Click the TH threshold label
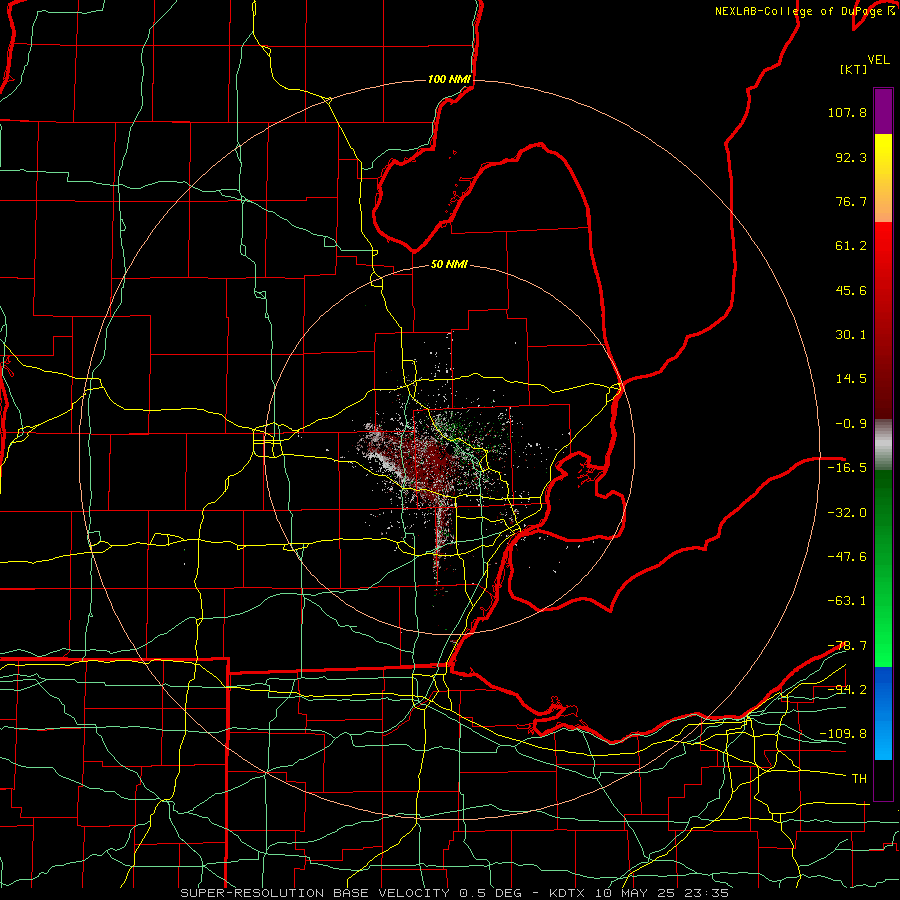Screen dimensions: 900x900 tap(859, 779)
